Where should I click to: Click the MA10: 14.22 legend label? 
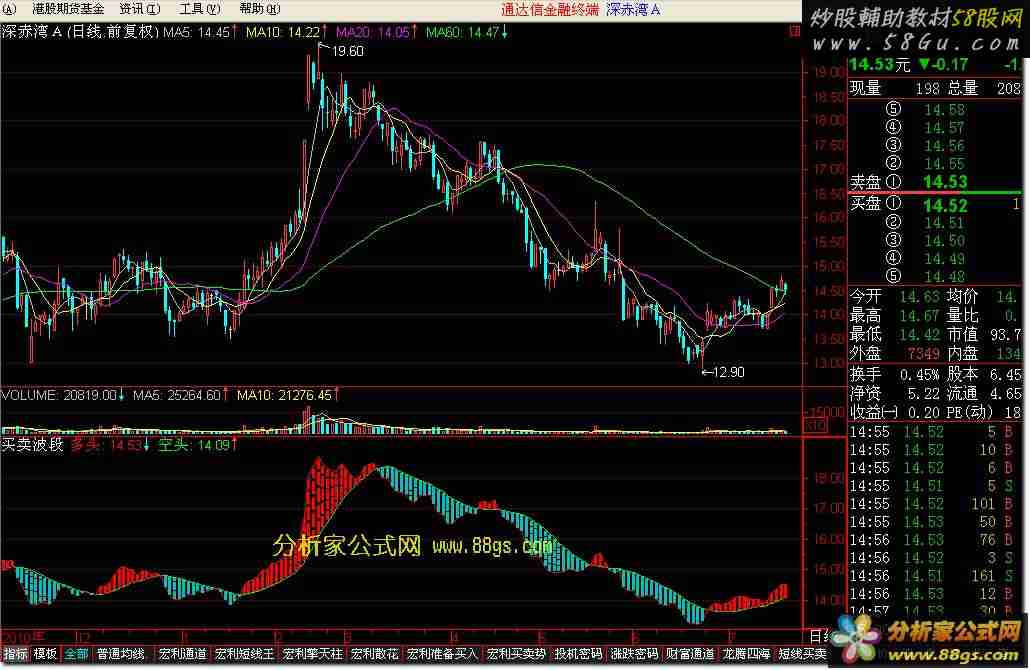click(286, 32)
